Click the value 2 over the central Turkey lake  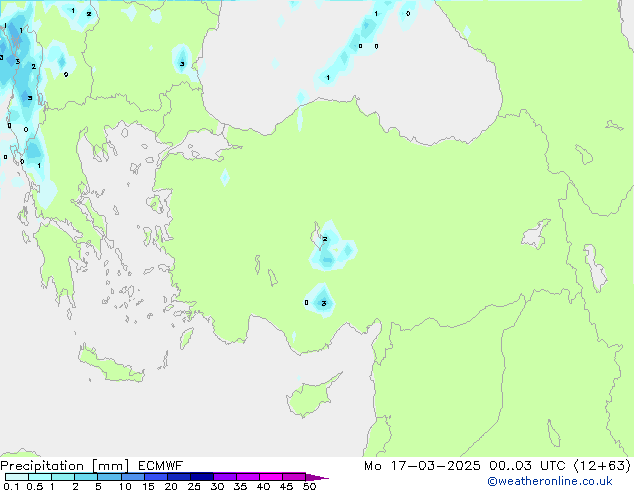324,239
